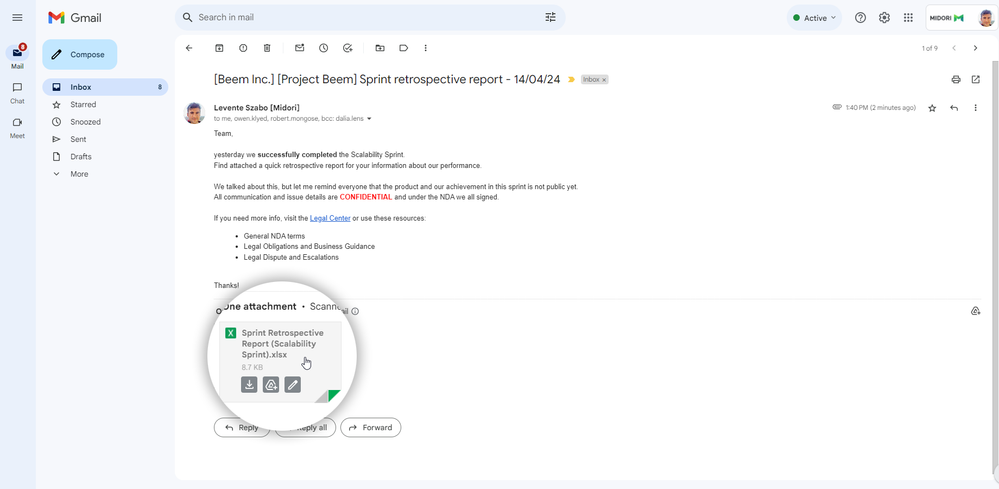Open the Sprint Retrospective Report xlsx attachment
999x489 pixels.
(280, 362)
